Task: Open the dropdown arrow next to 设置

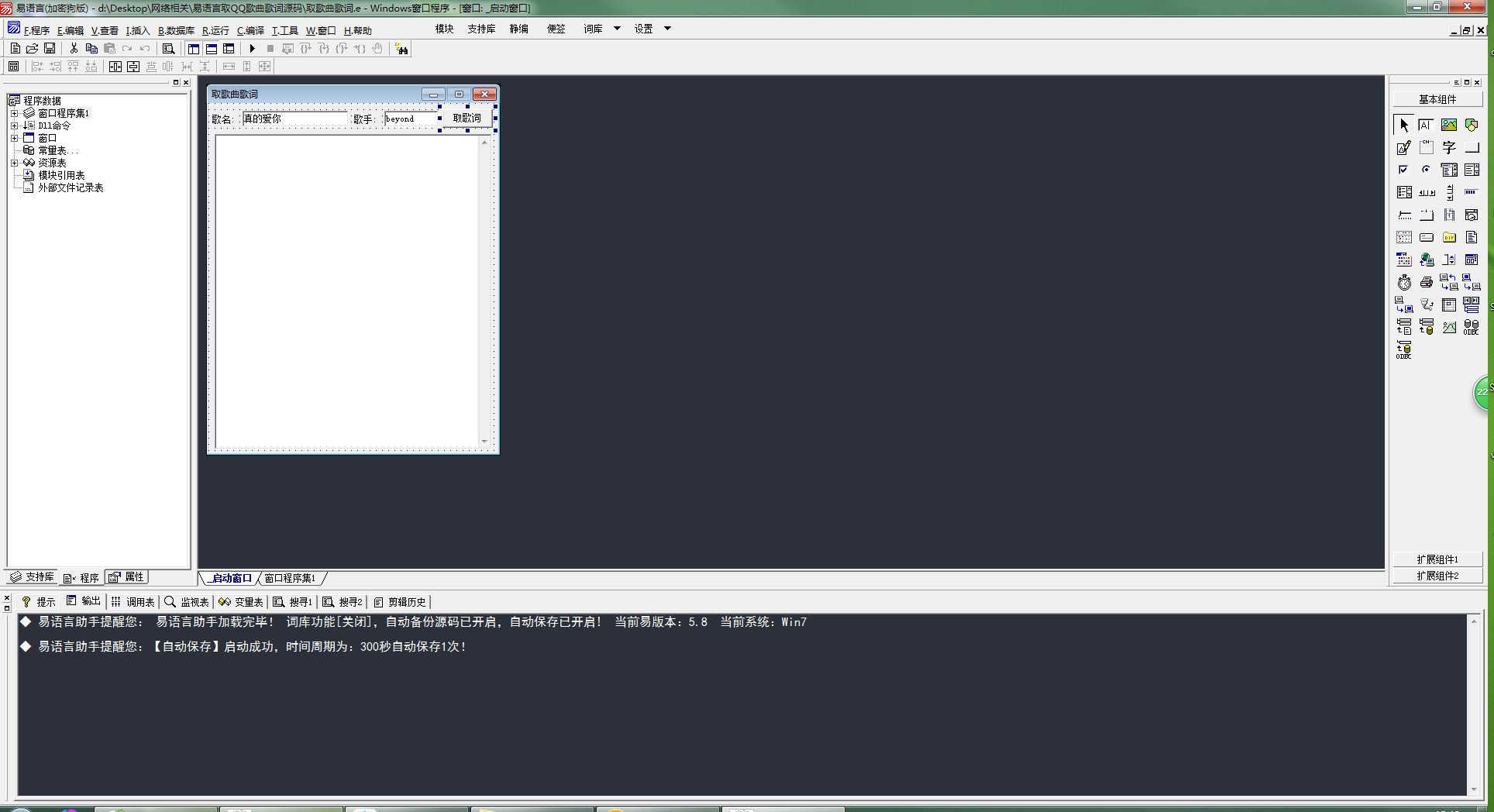Action: 667,29
